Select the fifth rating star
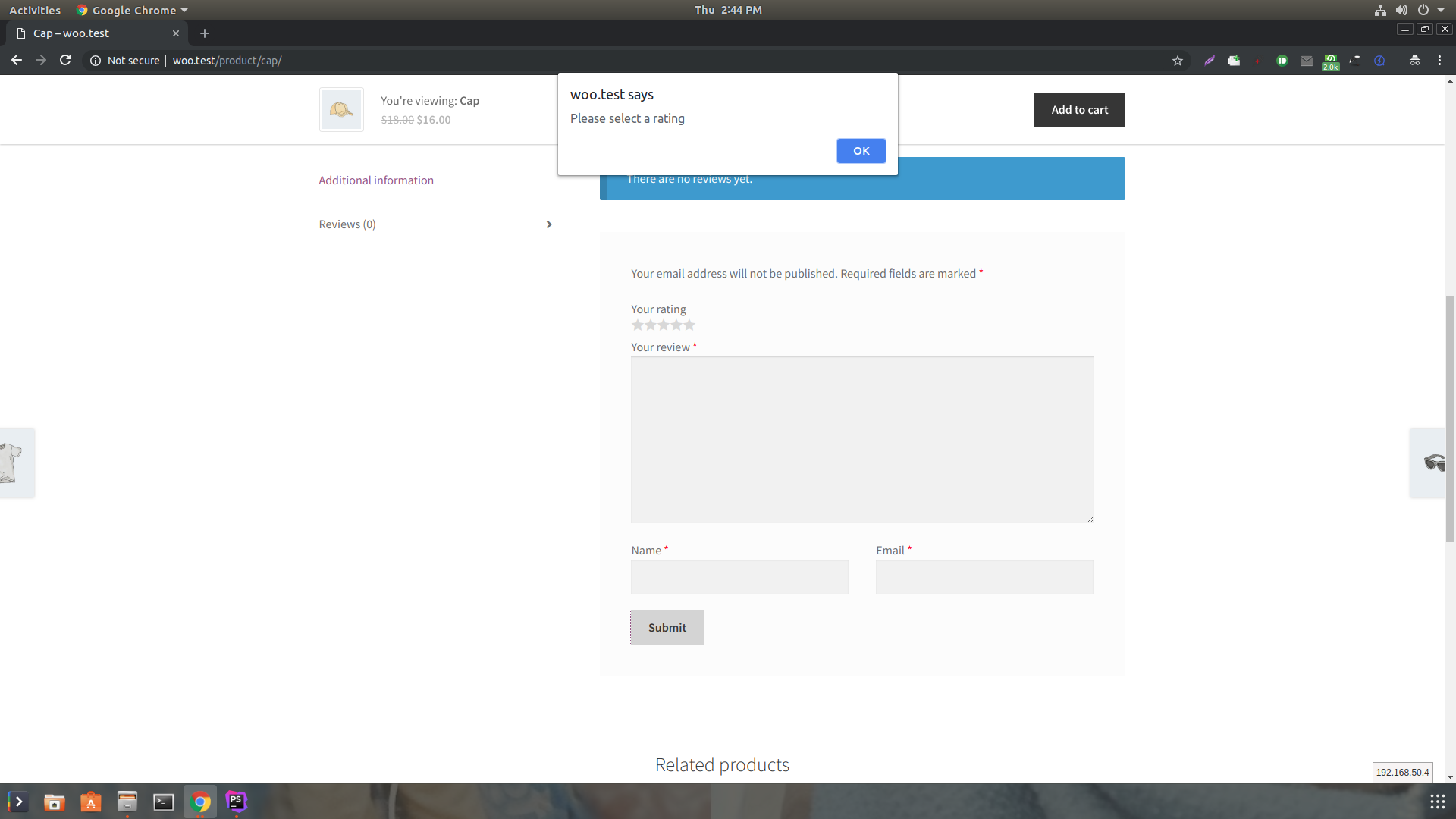The height and width of the screenshot is (819, 1456). click(689, 325)
